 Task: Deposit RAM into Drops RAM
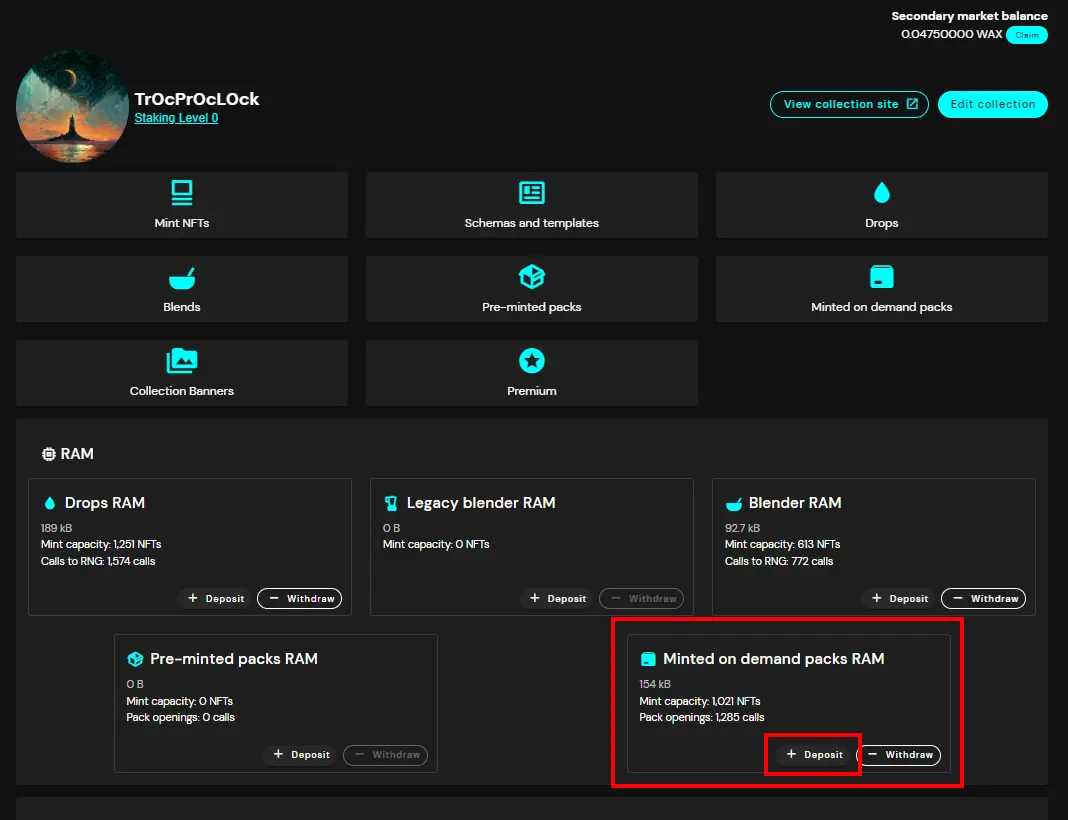(216, 599)
